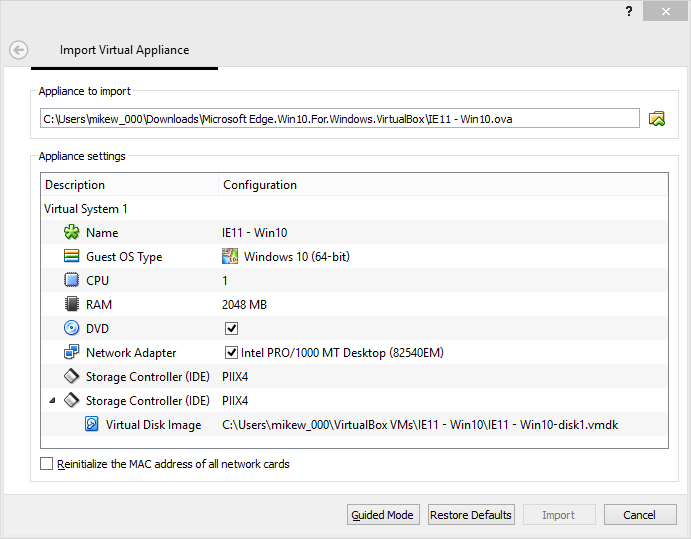The height and width of the screenshot is (539, 691).
Task: Select first storage controller PIIX4 value
Action: click(x=235, y=376)
